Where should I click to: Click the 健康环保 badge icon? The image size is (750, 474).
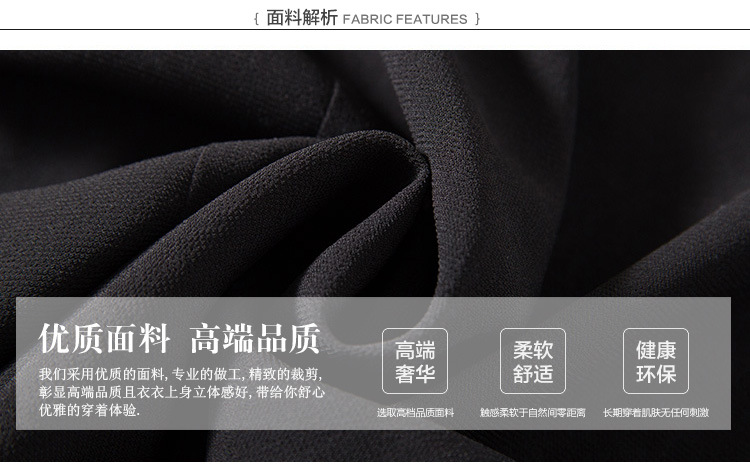tap(656, 361)
